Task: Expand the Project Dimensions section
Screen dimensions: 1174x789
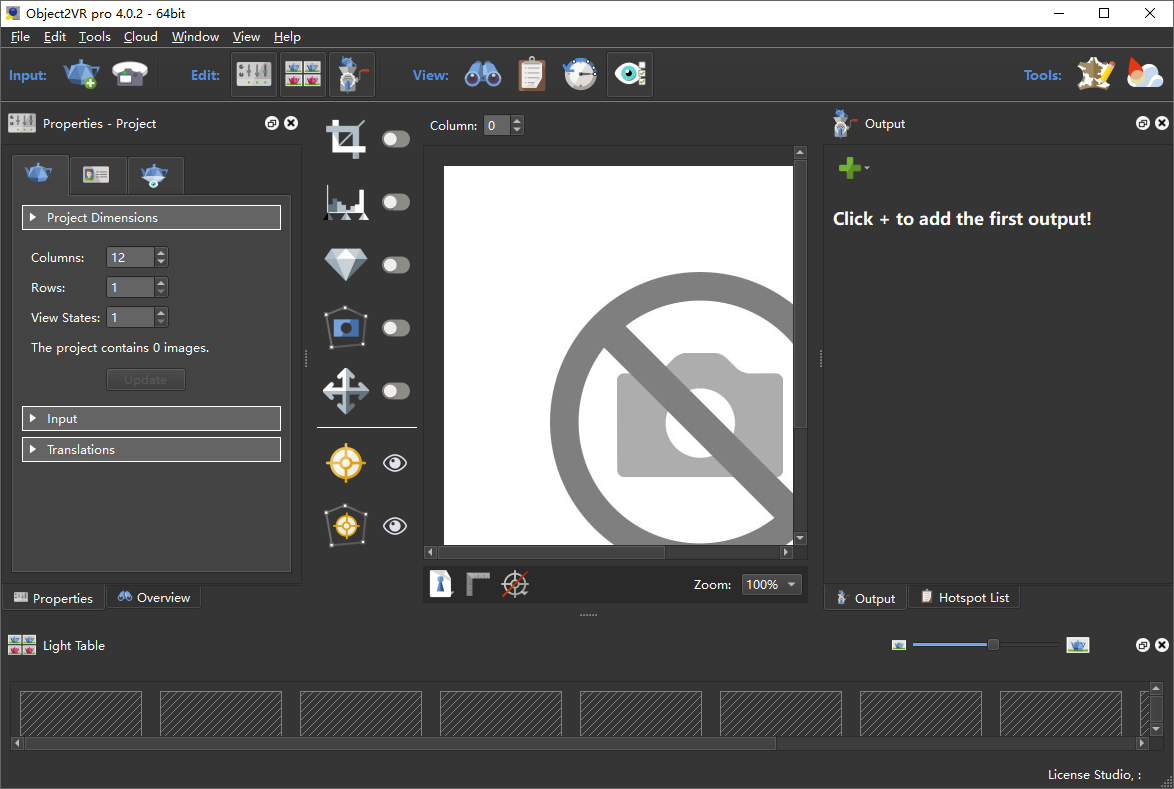Action: click(151, 218)
